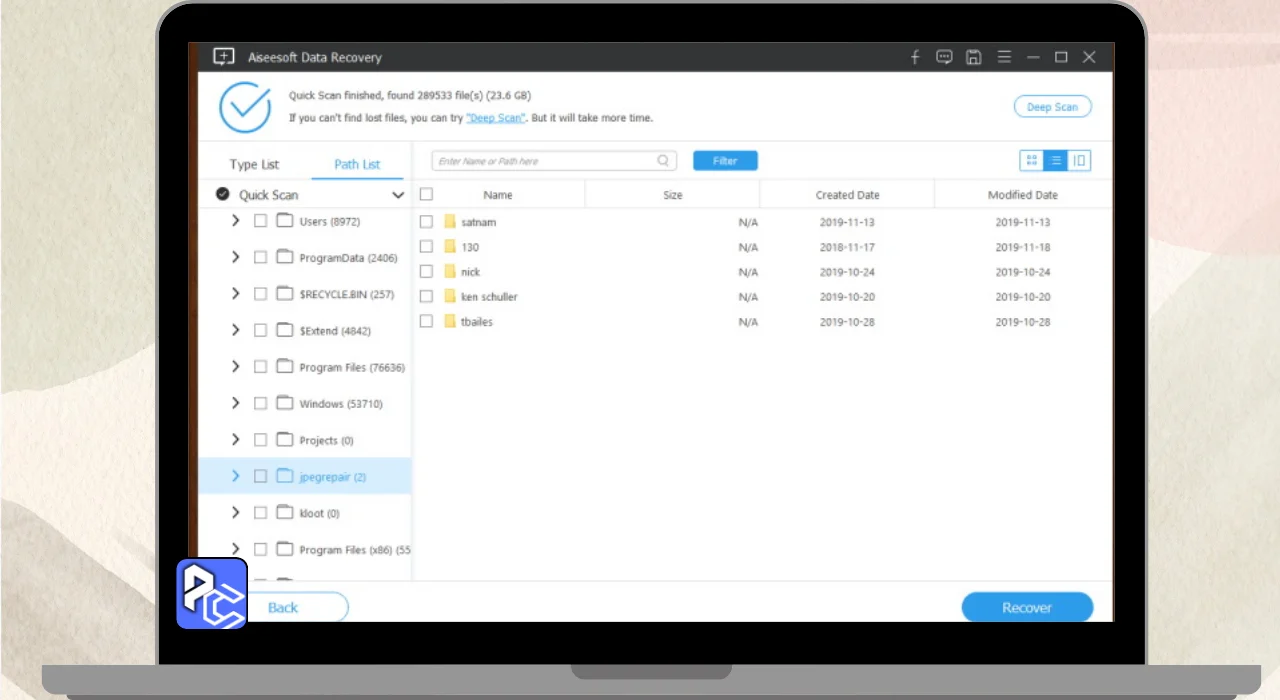Check the tbailes folder checkbox
1280x700 pixels.
[x=426, y=322]
